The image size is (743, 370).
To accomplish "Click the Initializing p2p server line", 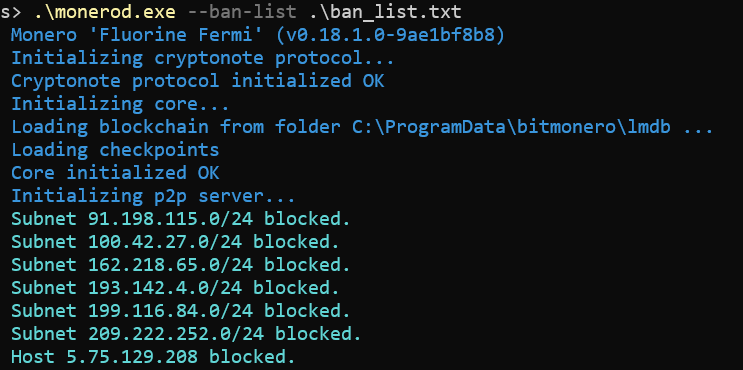I will (153, 196).
